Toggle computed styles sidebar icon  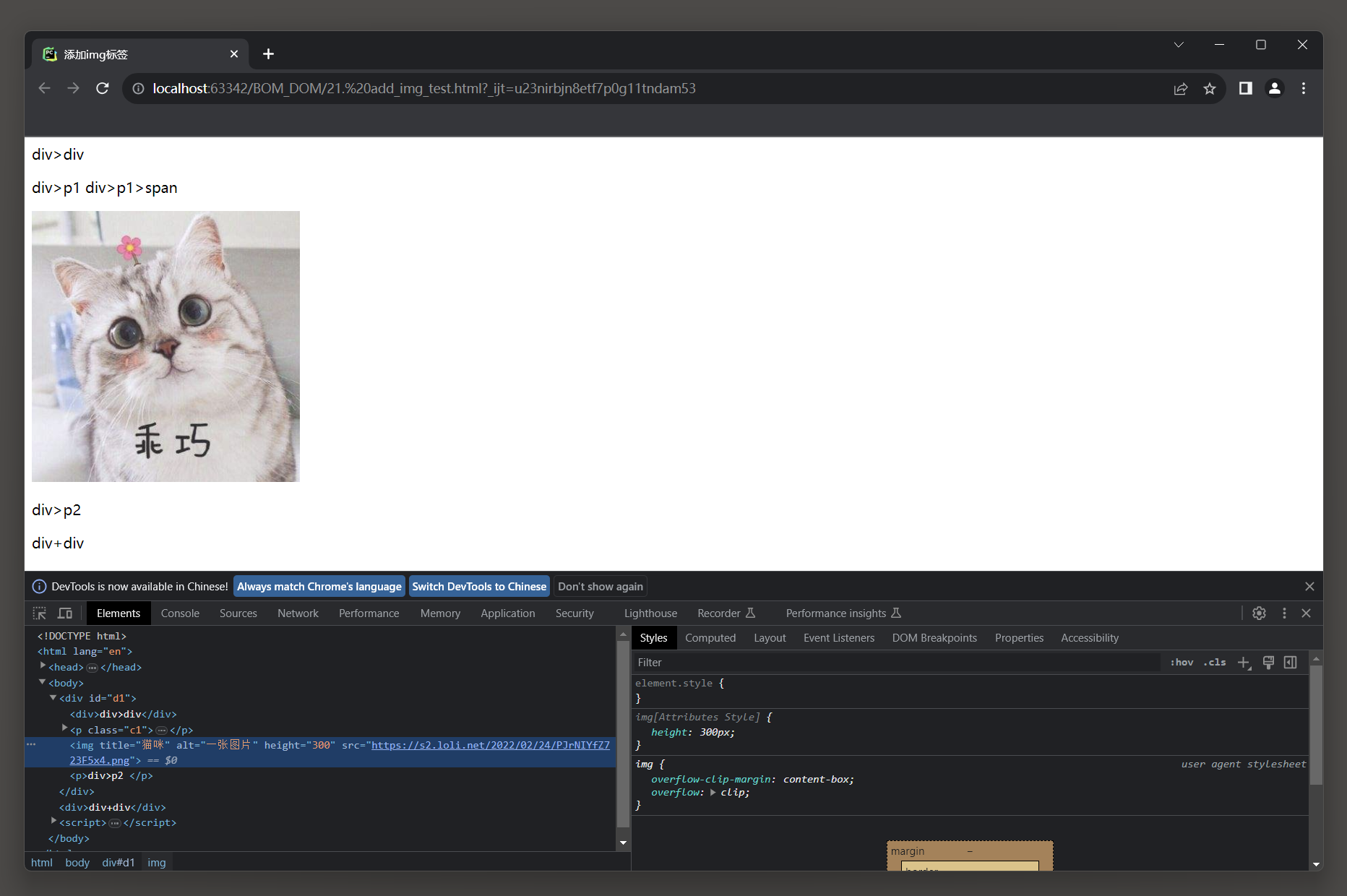pos(1291,663)
